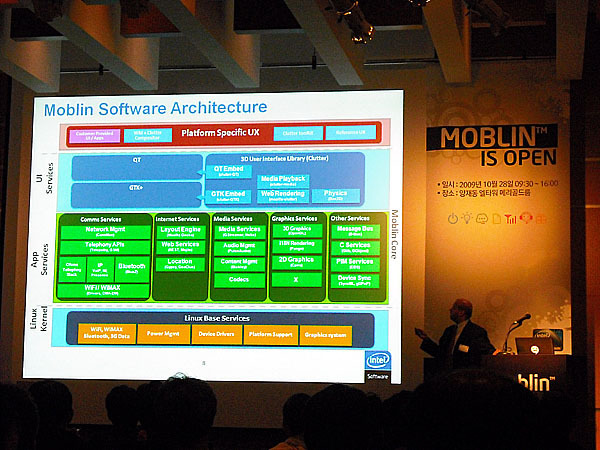Click the 'Platform Specific UX' label
This screenshot has height=450, width=600.
pos(220,133)
